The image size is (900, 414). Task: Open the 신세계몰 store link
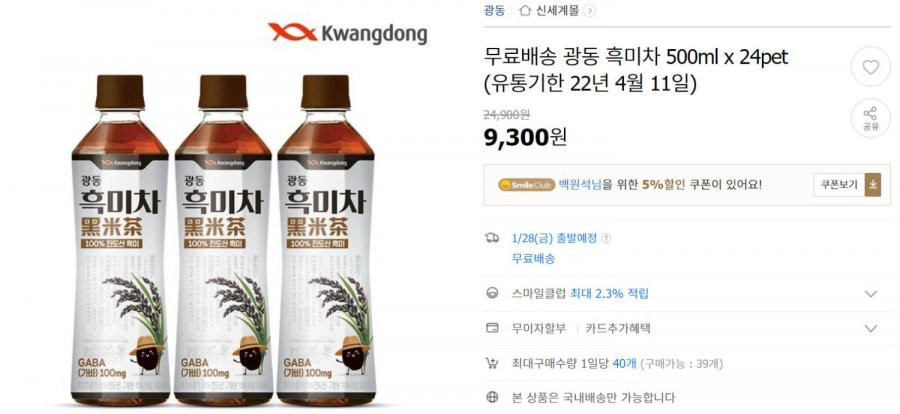(557, 10)
